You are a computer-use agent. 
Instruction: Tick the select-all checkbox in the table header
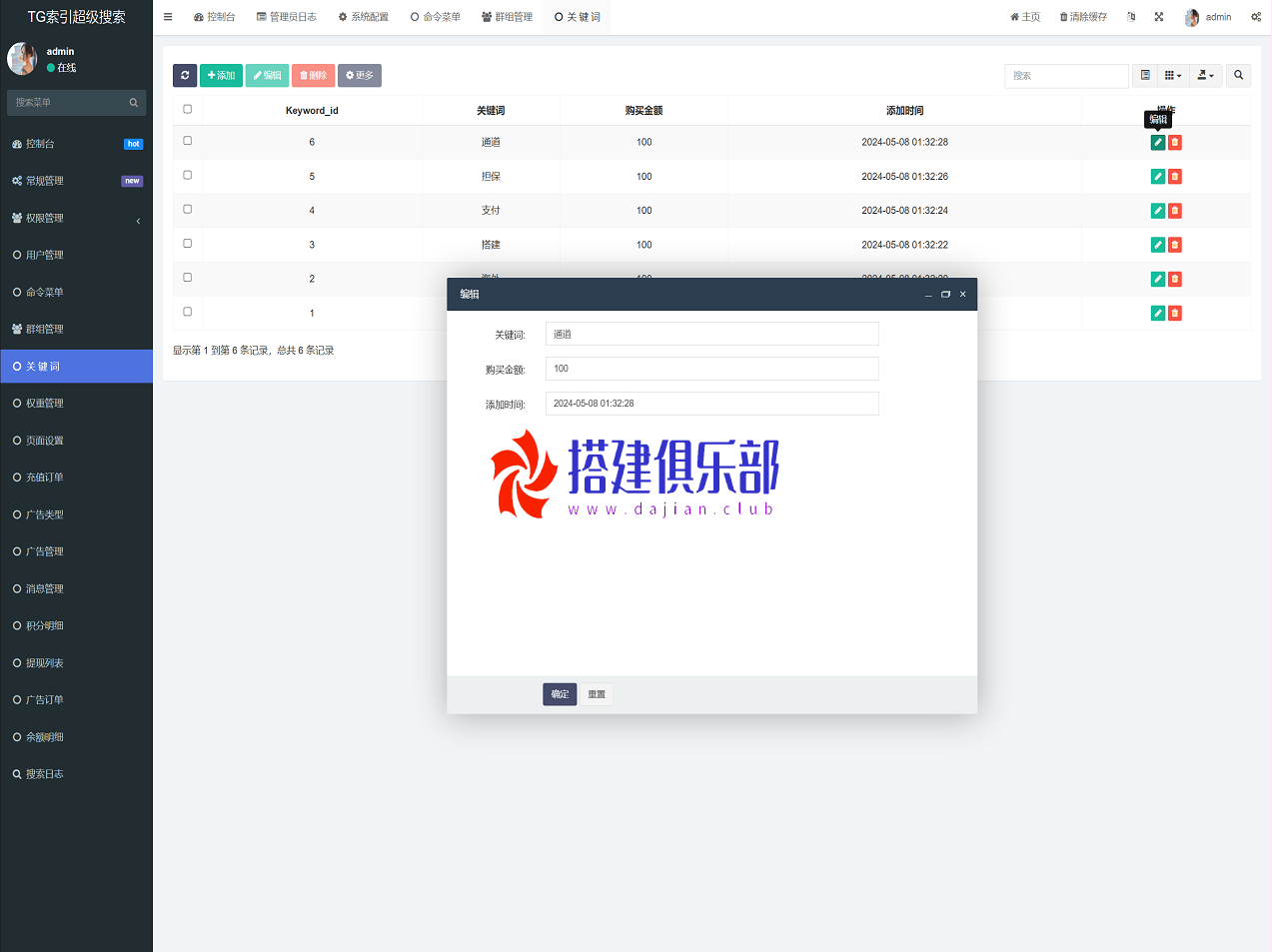click(187, 109)
